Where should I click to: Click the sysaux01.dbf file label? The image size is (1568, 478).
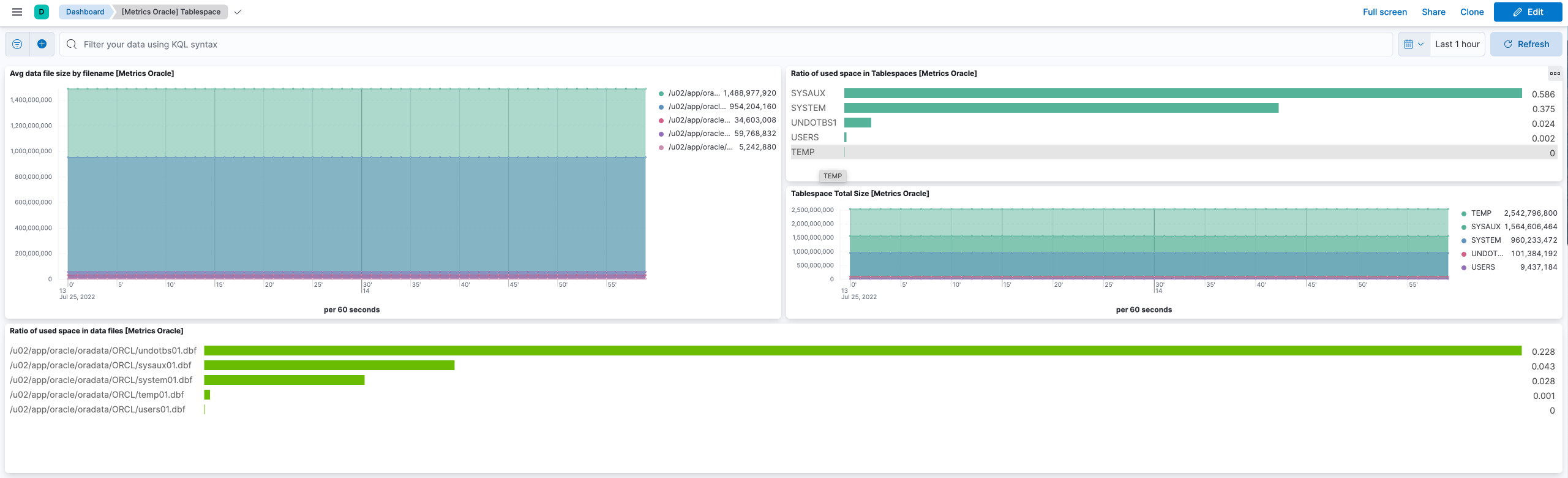point(100,365)
